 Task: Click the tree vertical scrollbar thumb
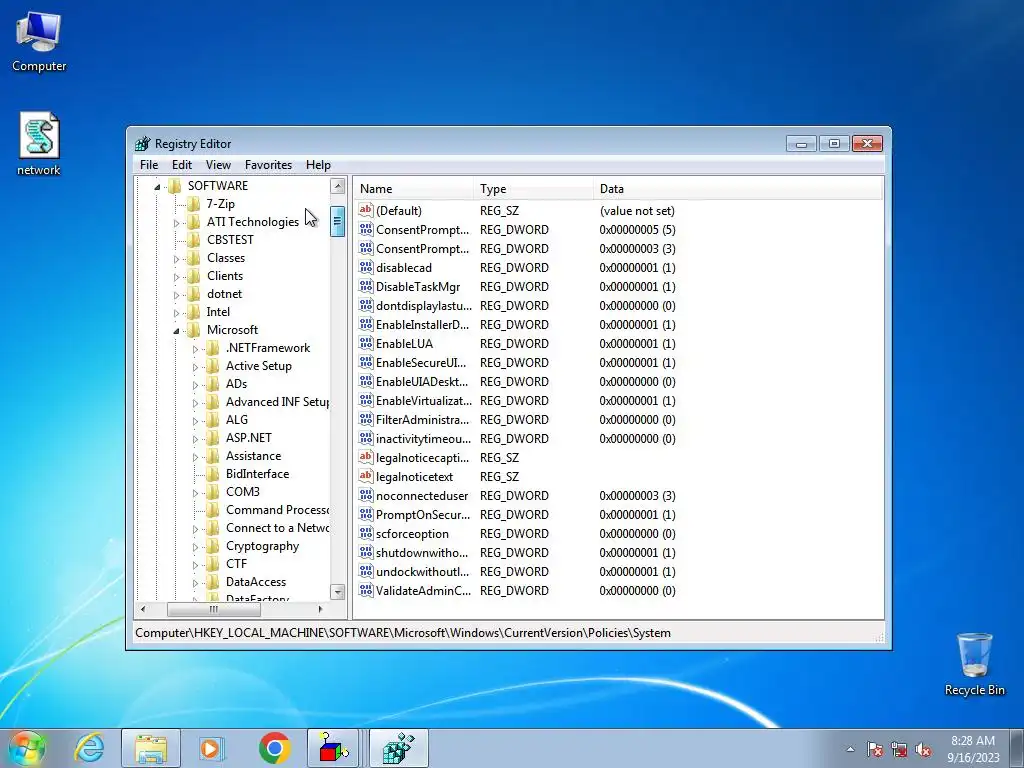pyautogui.click(x=338, y=221)
